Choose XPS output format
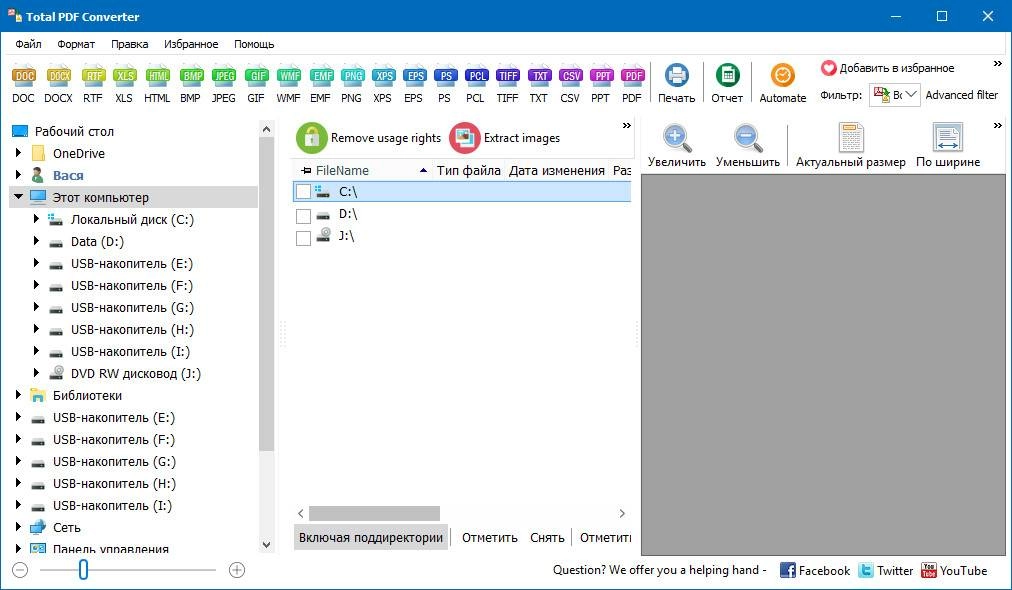The image size is (1012, 590). (x=383, y=84)
